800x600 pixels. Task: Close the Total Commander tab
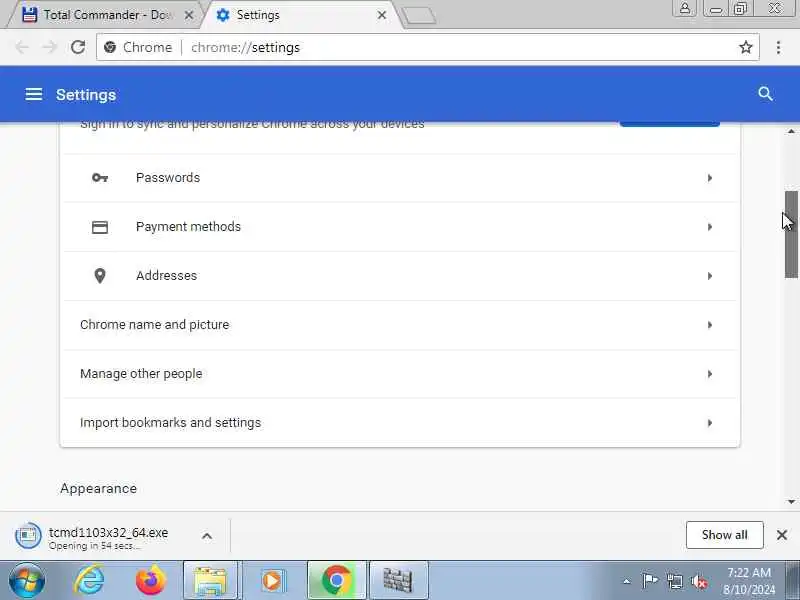[189, 15]
